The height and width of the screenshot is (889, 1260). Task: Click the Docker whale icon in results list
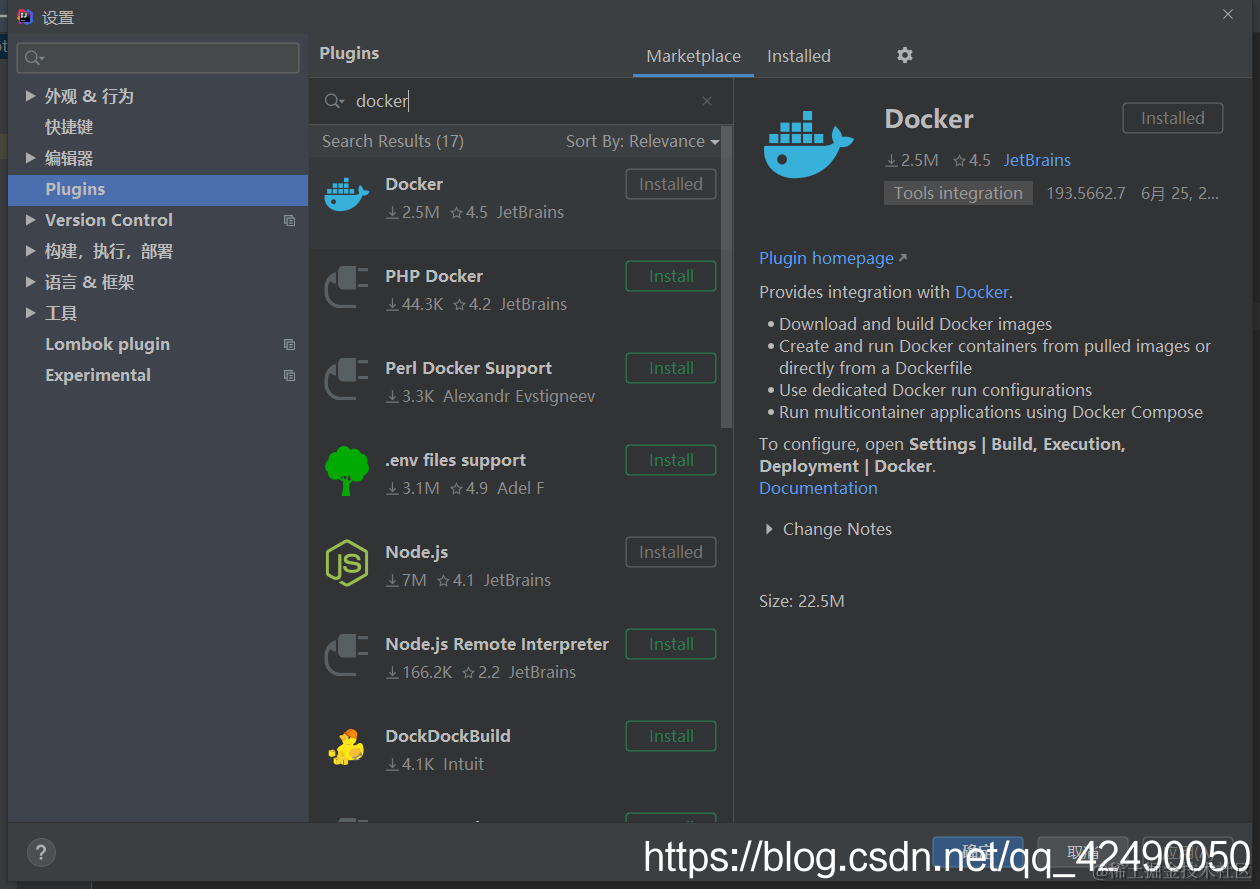point(347,195)
